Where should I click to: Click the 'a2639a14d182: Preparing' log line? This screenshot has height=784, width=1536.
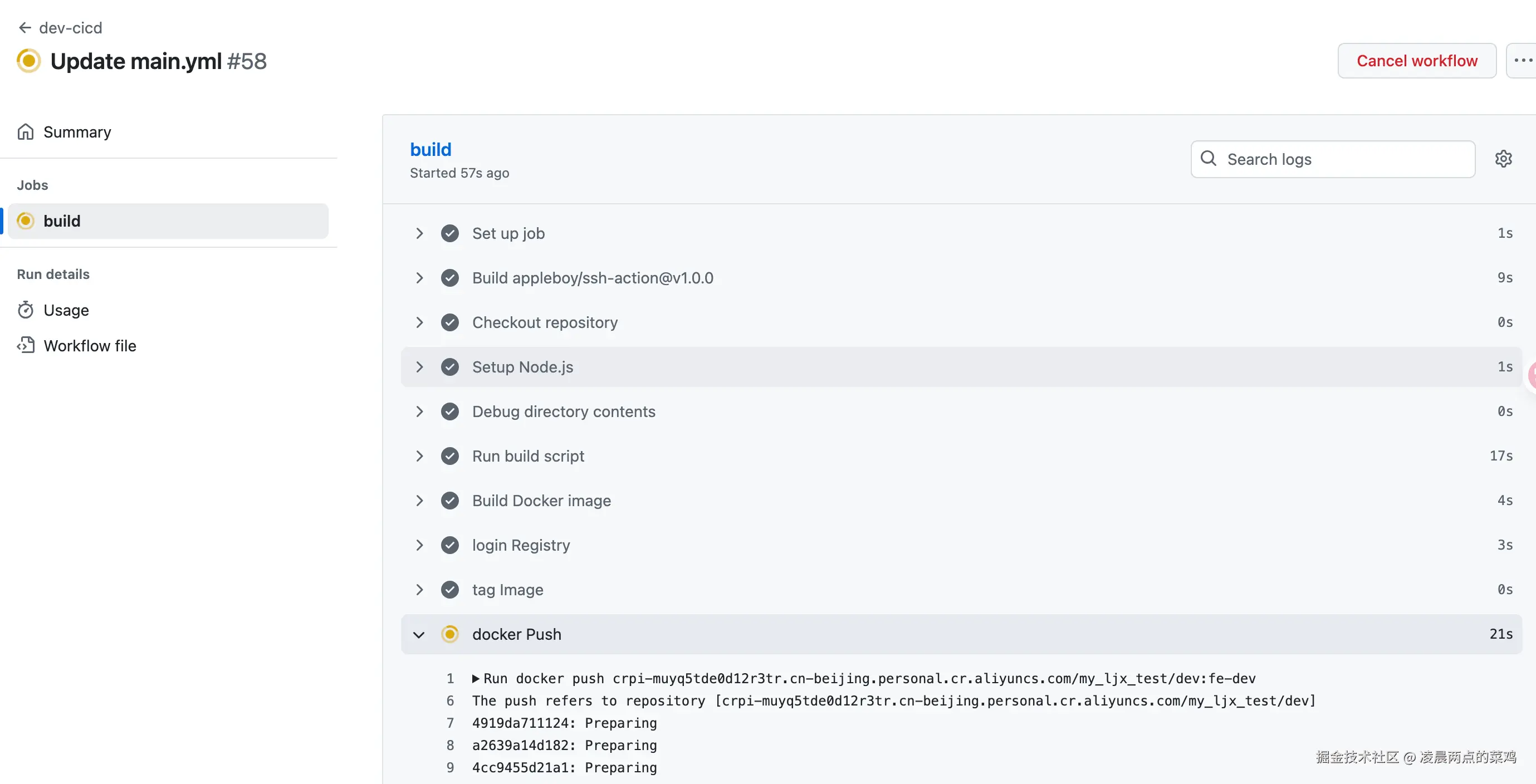(565, 746)
